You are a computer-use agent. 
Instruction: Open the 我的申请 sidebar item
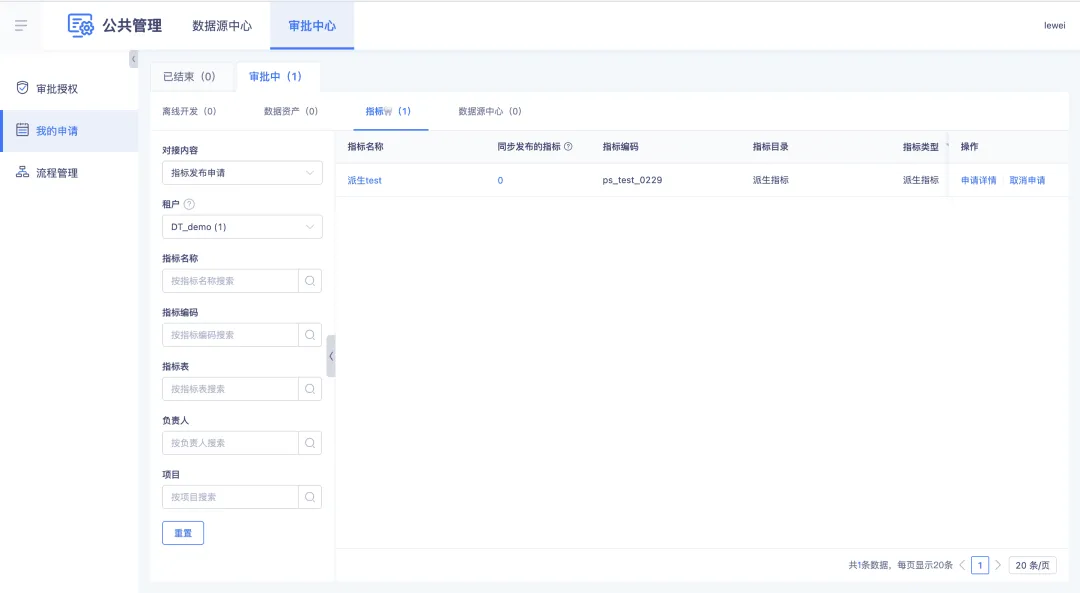point(69,131)
